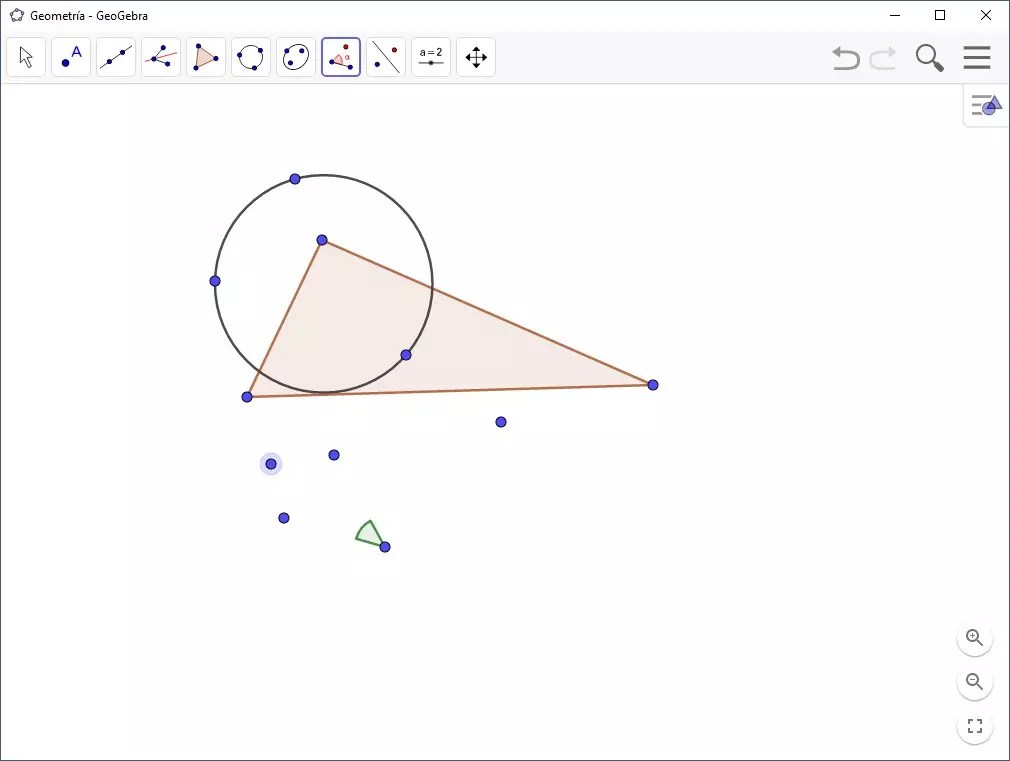Open the search magnifier
This screenshot has width=1010, height=761.
(929, 58)
